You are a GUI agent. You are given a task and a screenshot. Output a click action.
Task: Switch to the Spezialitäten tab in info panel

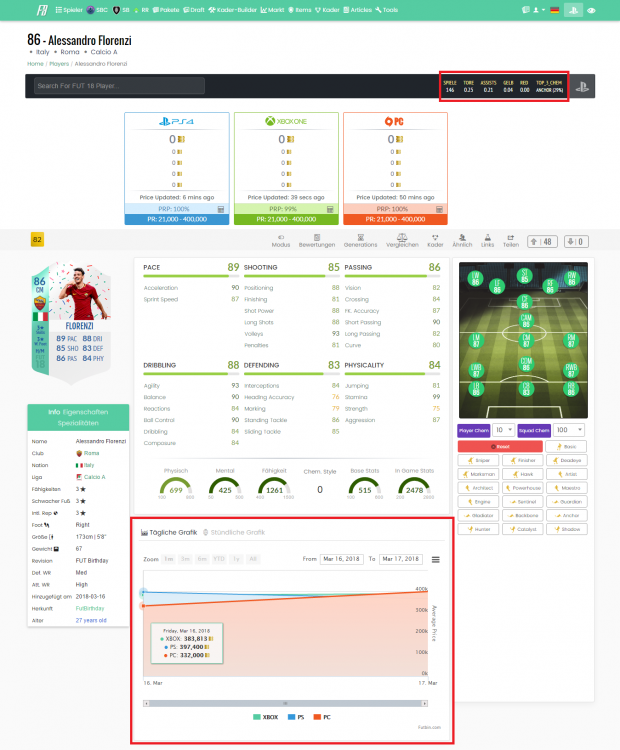tap(78, 423)
